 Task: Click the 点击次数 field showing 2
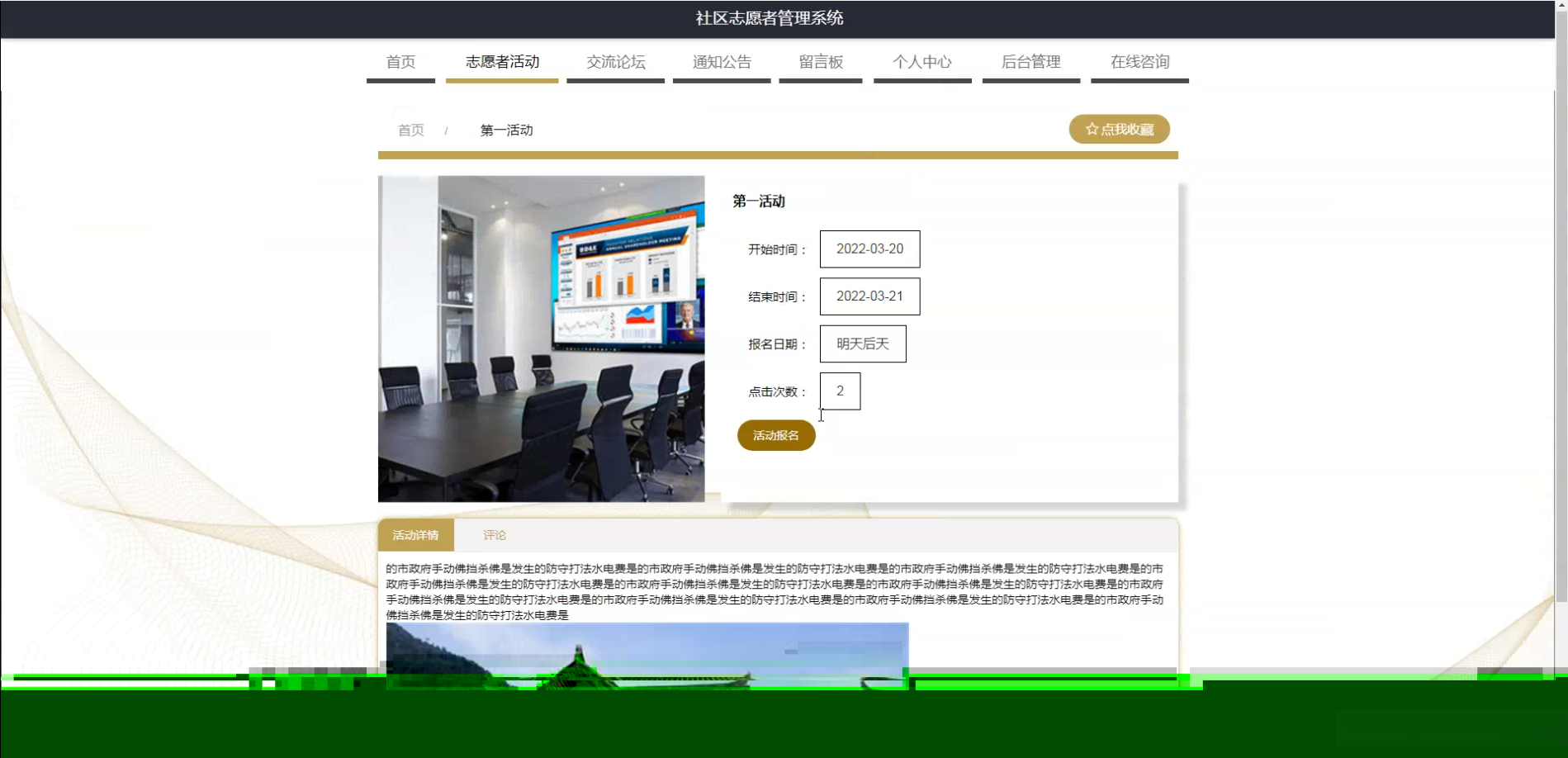(x=840, y=391)
